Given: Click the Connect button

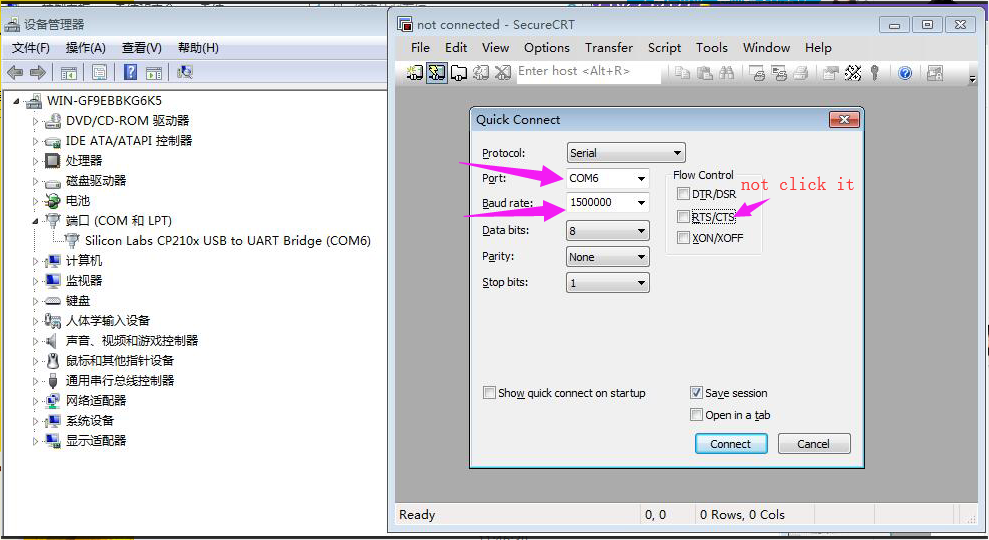Looking at the screenshot, I should [731, 443].
